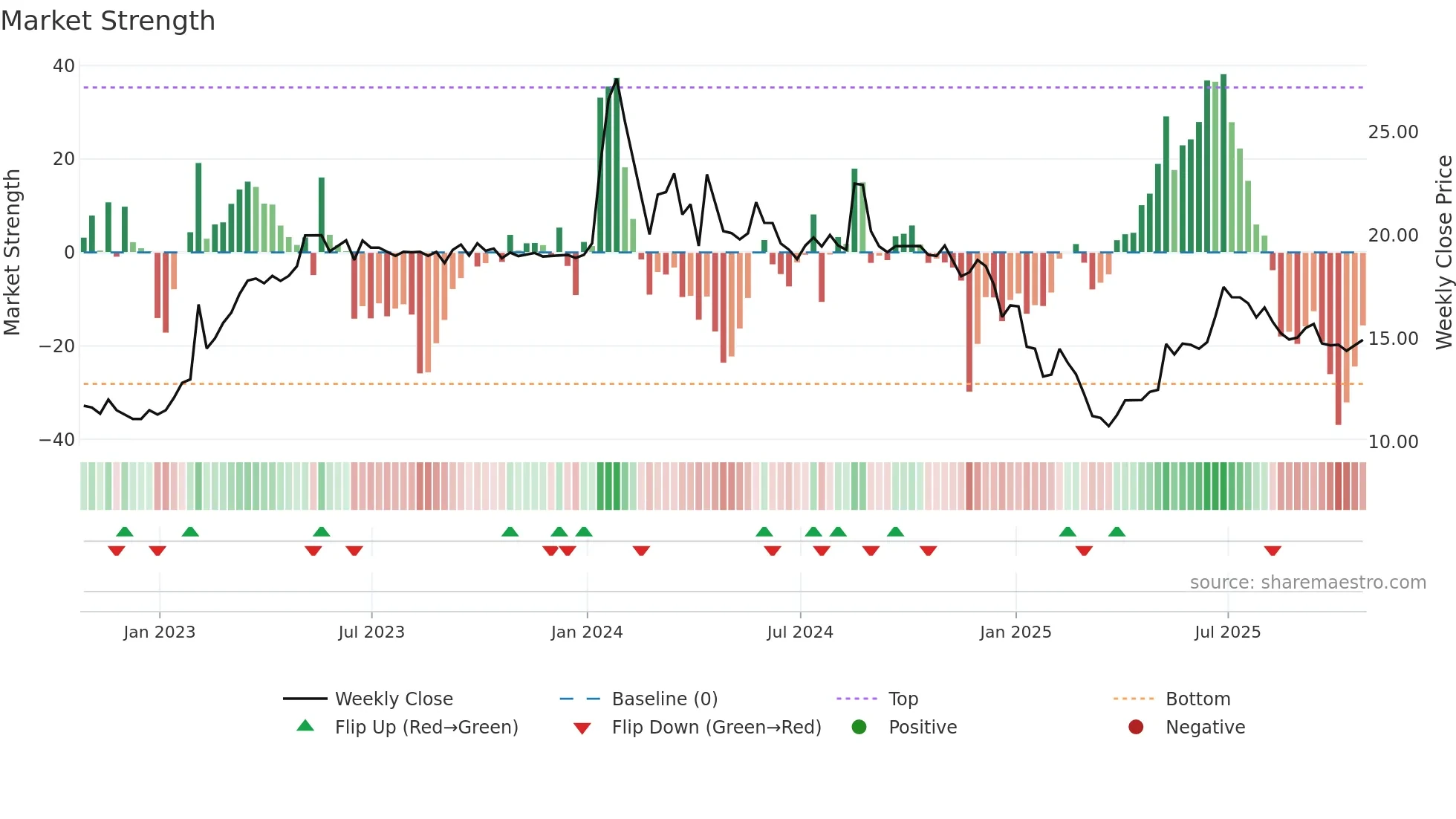Click the Market Strength vertical axis title

pyautogui.click(x=13, y=253)
